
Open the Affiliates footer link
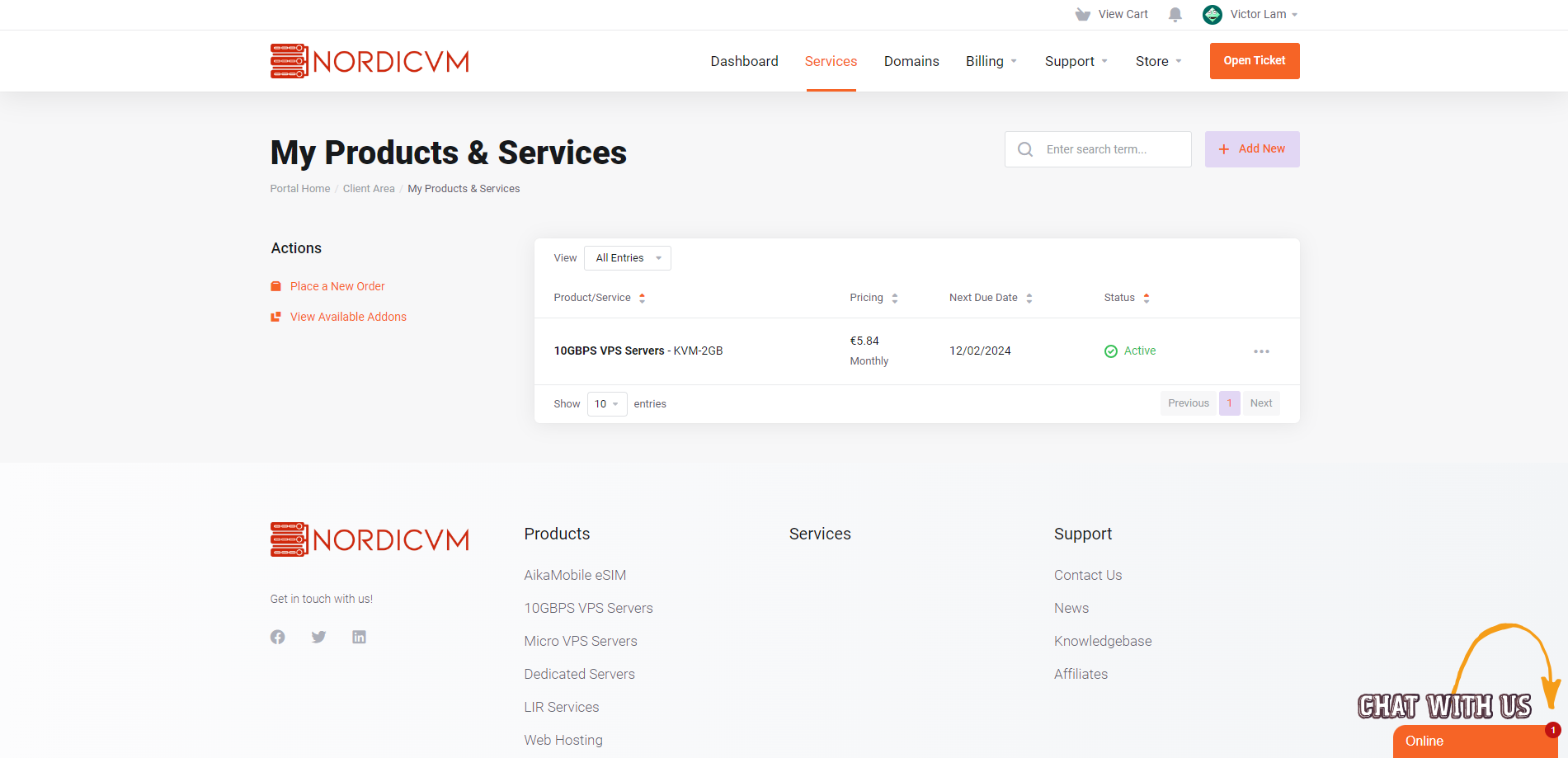point(1081,674)
